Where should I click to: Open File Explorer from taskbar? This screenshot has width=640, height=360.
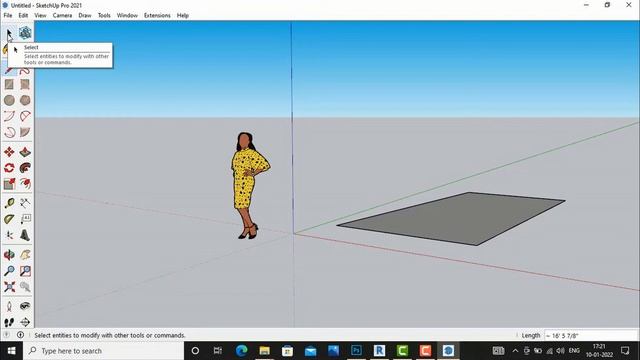click(264, 351)
